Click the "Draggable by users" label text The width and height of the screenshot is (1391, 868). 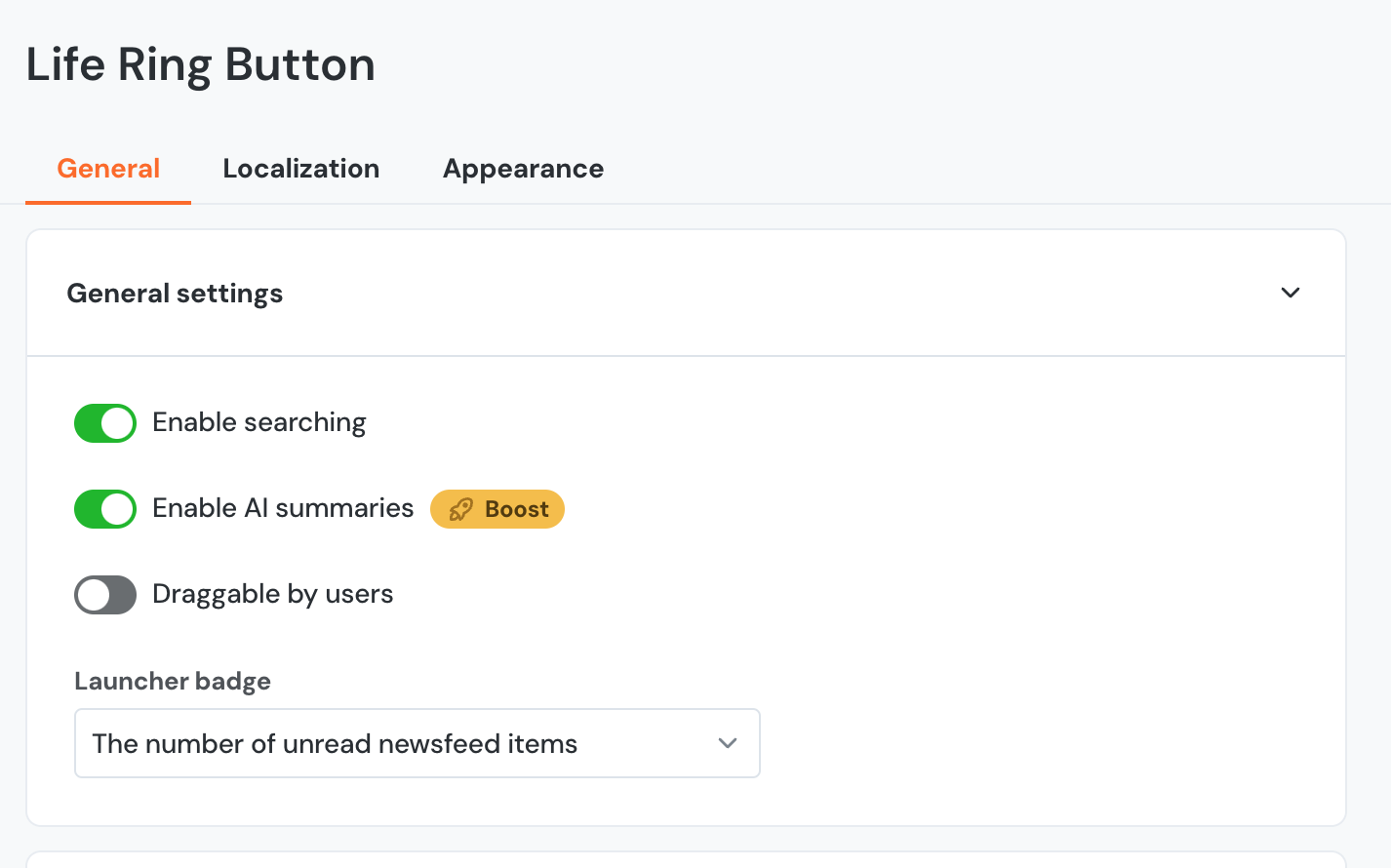[x=272, y=594]
